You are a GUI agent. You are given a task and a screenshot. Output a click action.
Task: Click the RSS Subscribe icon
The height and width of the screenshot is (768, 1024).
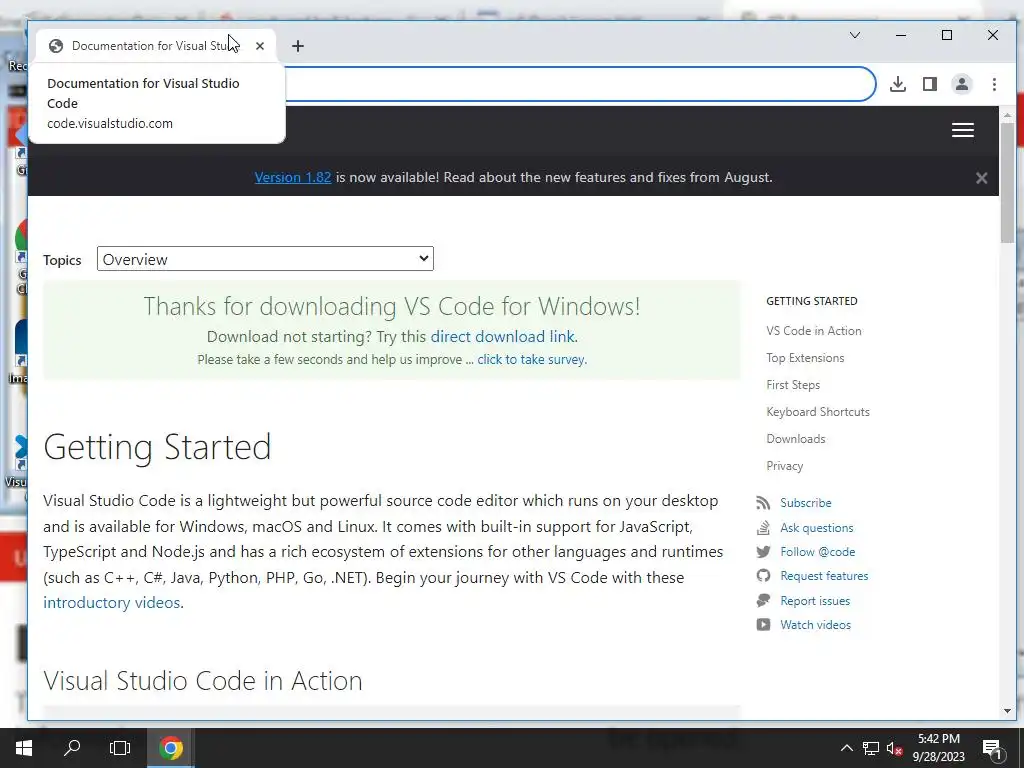(x=763, y=503)
